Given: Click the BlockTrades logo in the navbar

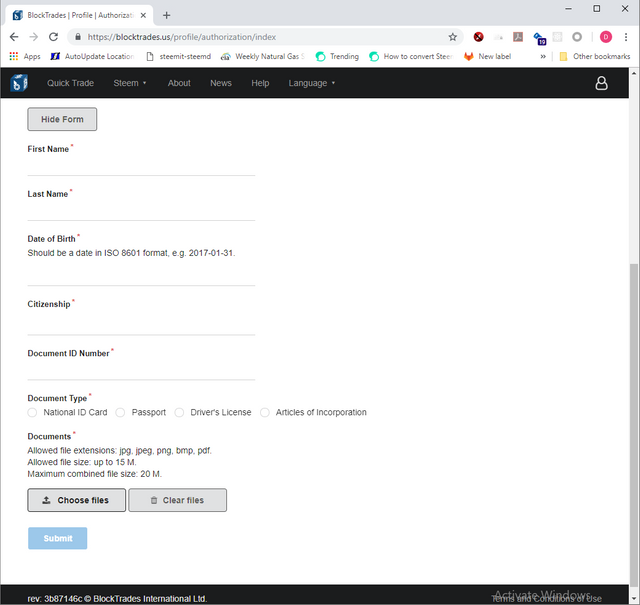Looking at the screenshot, I should point(19,83).
